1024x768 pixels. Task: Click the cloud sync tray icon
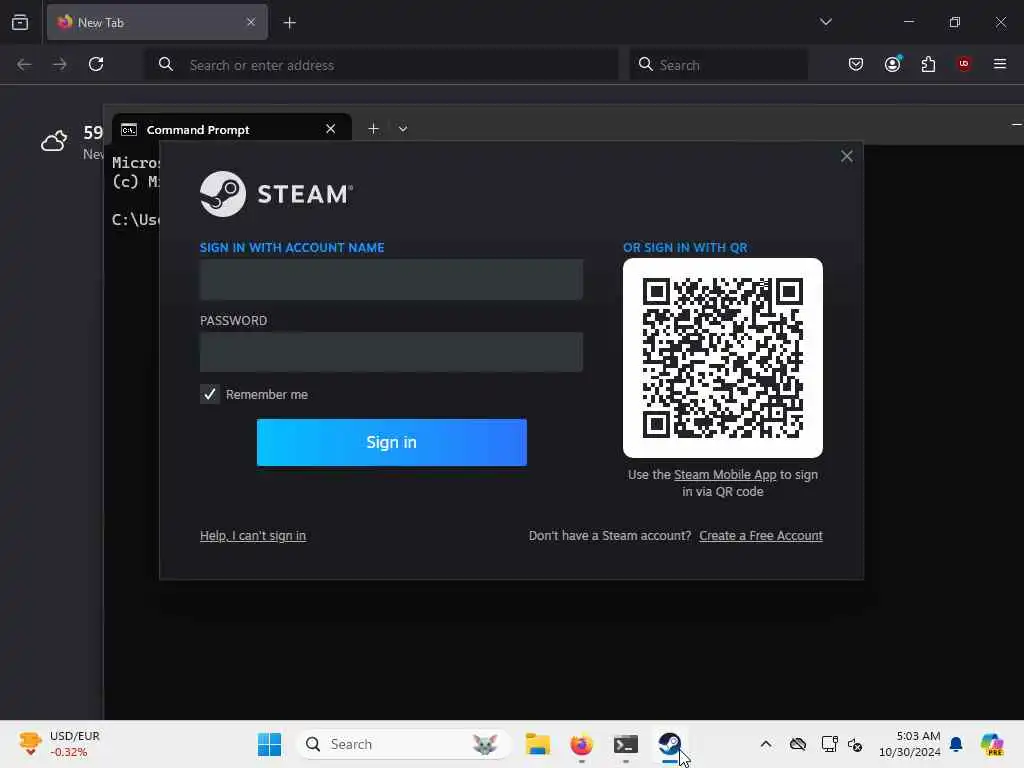(797, 744)
